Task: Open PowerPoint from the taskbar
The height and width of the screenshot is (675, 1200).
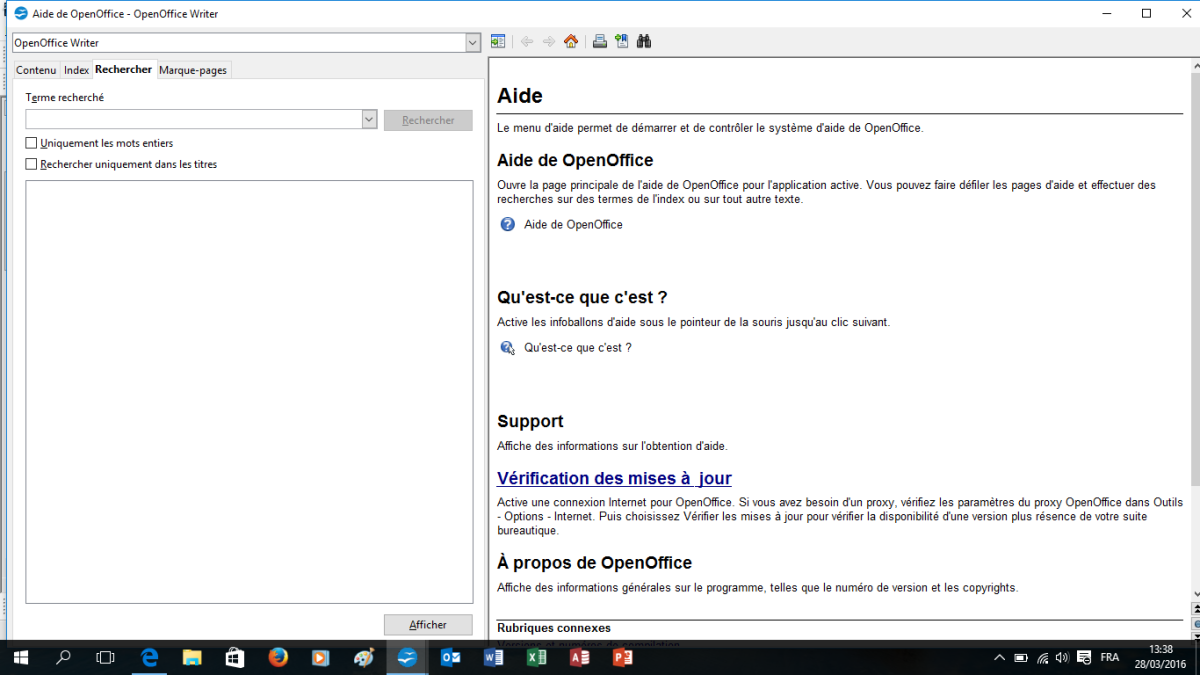Action: pyautogui.click(x=622, y=658)
